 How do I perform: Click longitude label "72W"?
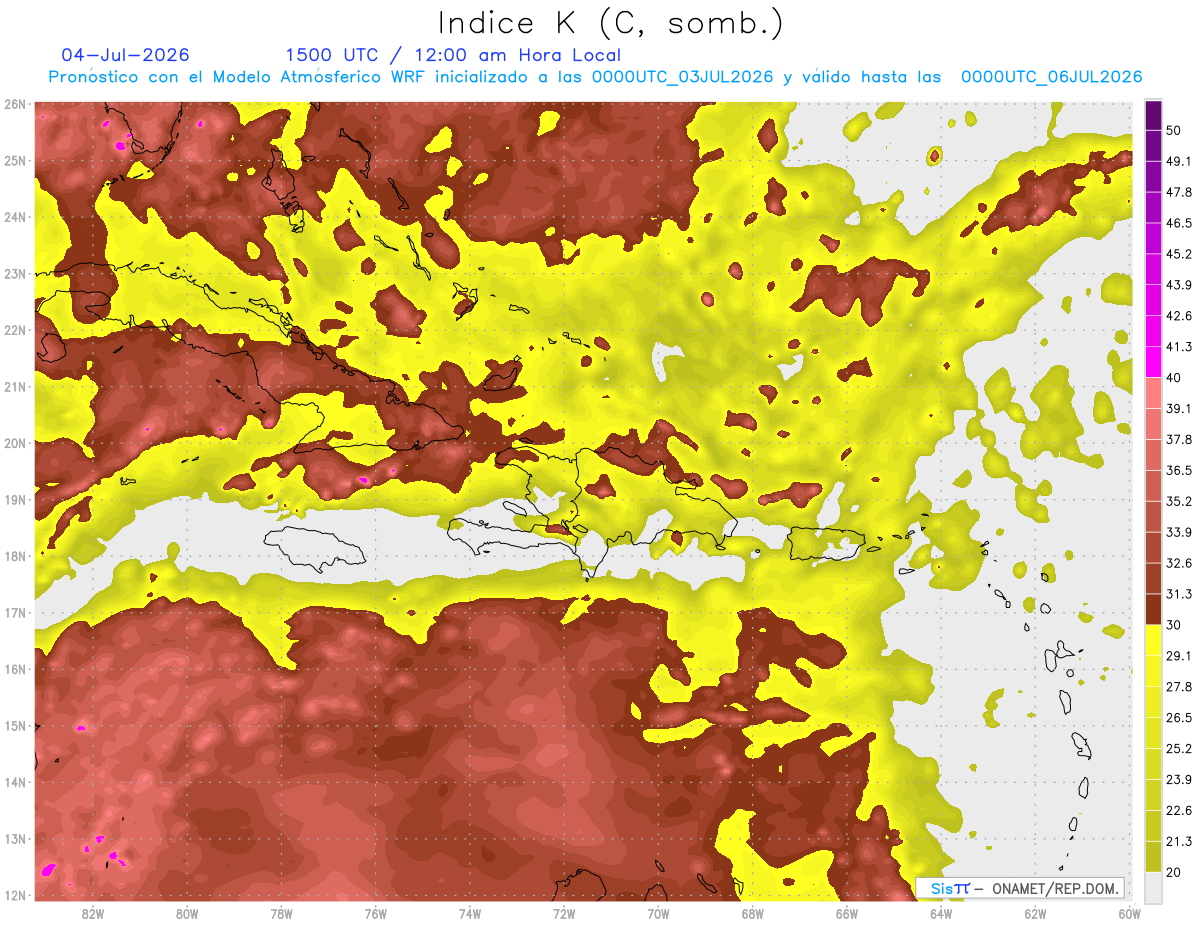[x=564, y=913]
